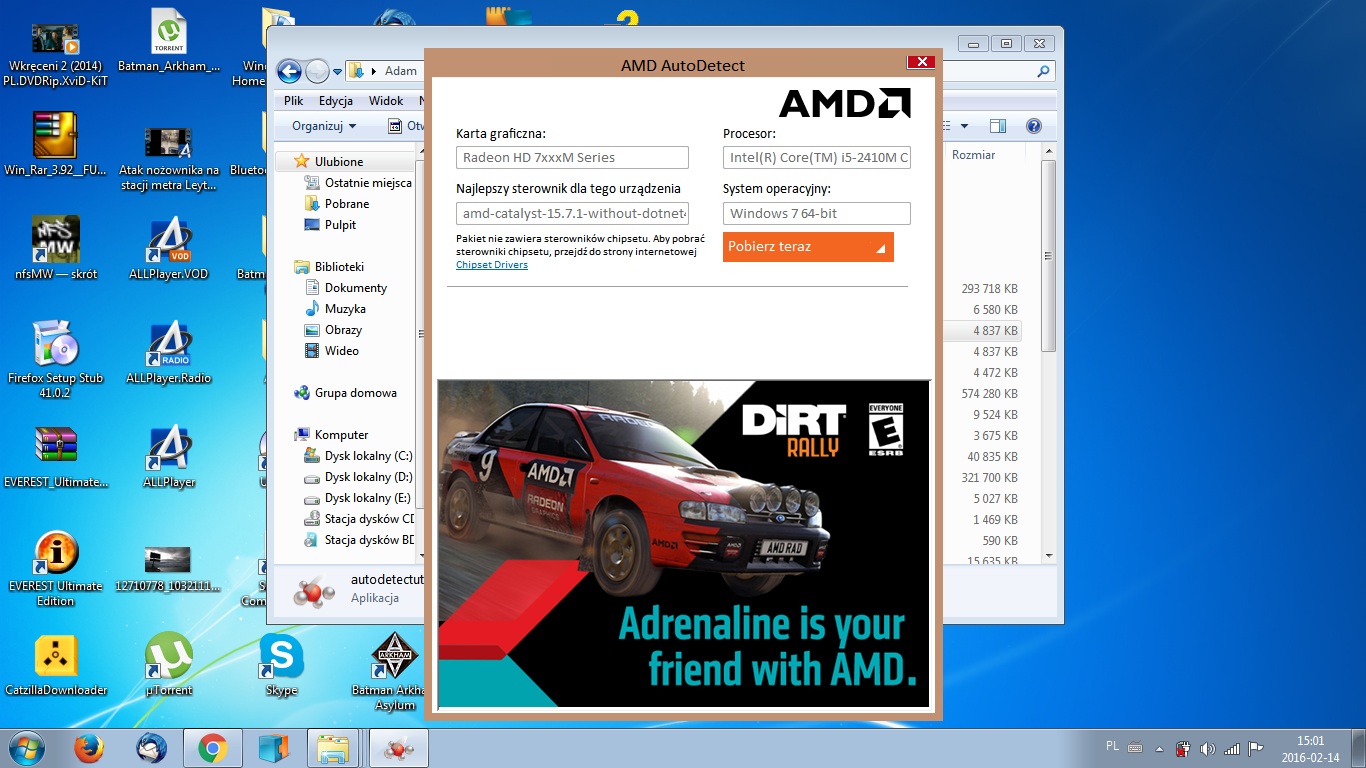1366x768 pixels.
Task: Go back in the Explorer window
Action: click(x=289, y=71)
